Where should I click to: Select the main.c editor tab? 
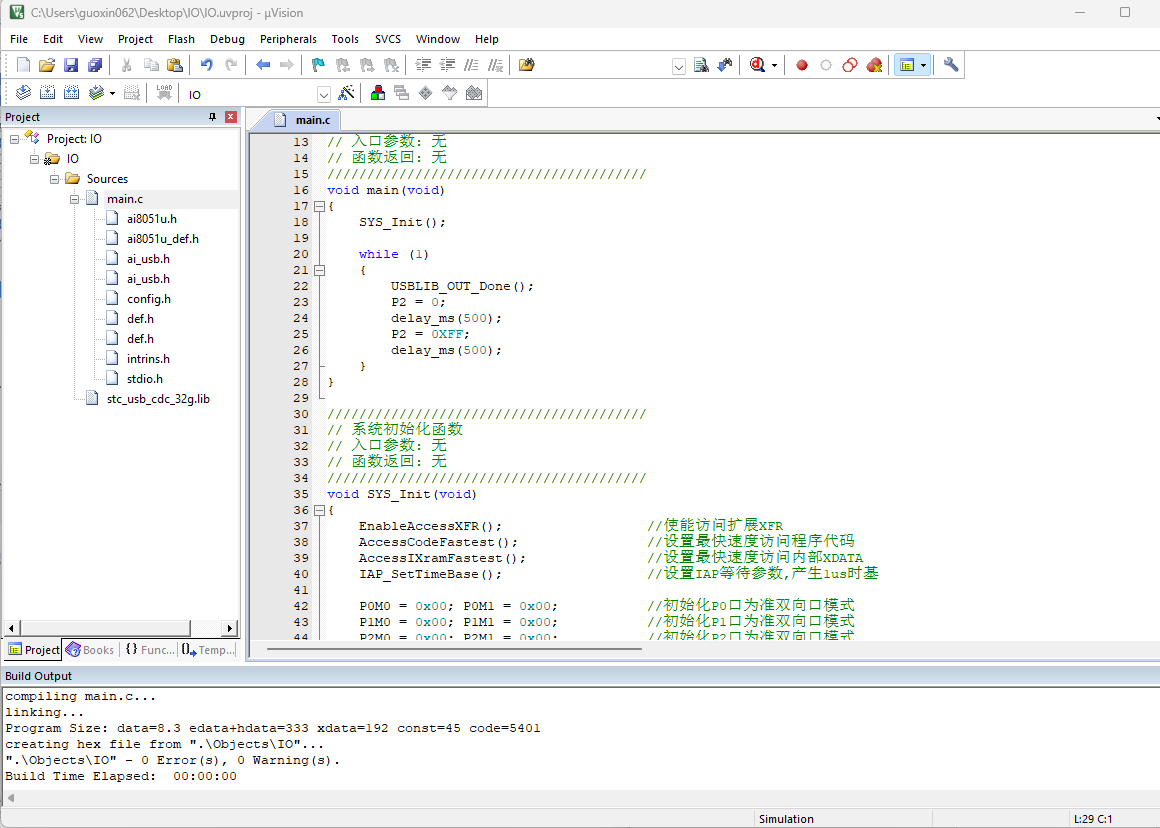click(x=303, y=120)
